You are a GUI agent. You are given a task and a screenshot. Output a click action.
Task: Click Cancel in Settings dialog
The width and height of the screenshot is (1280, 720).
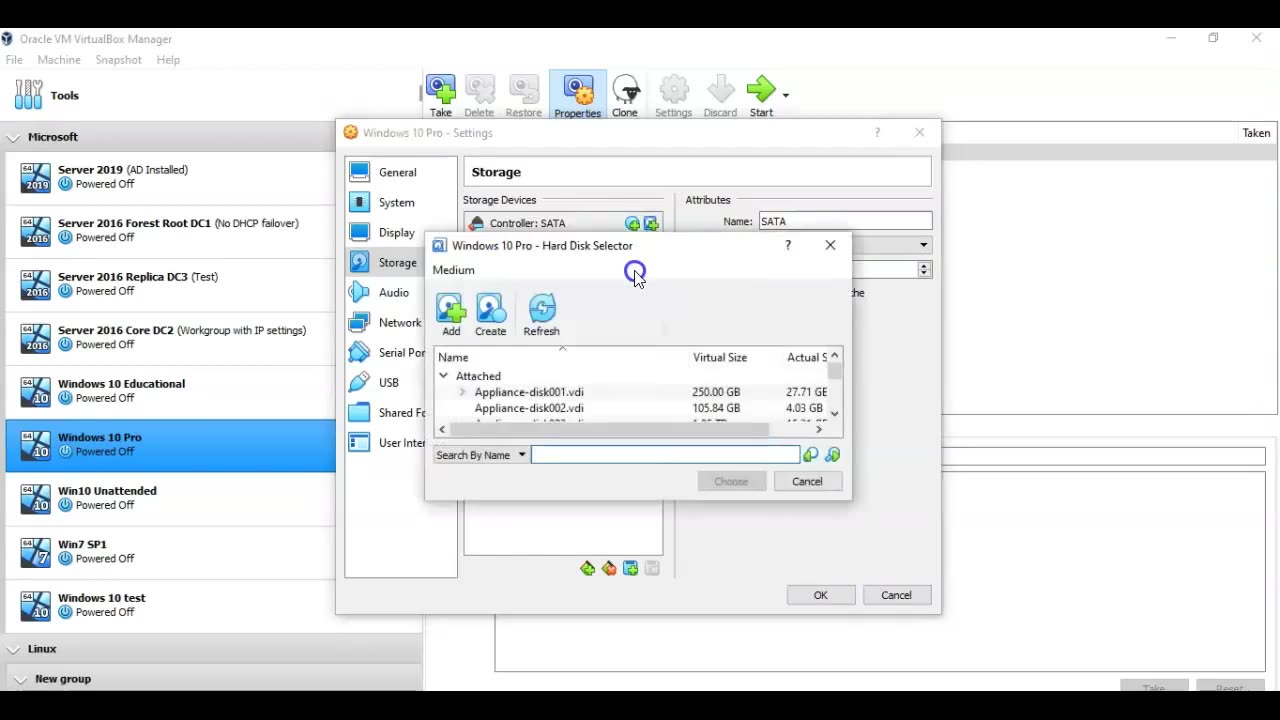click(x=896, y=595)
